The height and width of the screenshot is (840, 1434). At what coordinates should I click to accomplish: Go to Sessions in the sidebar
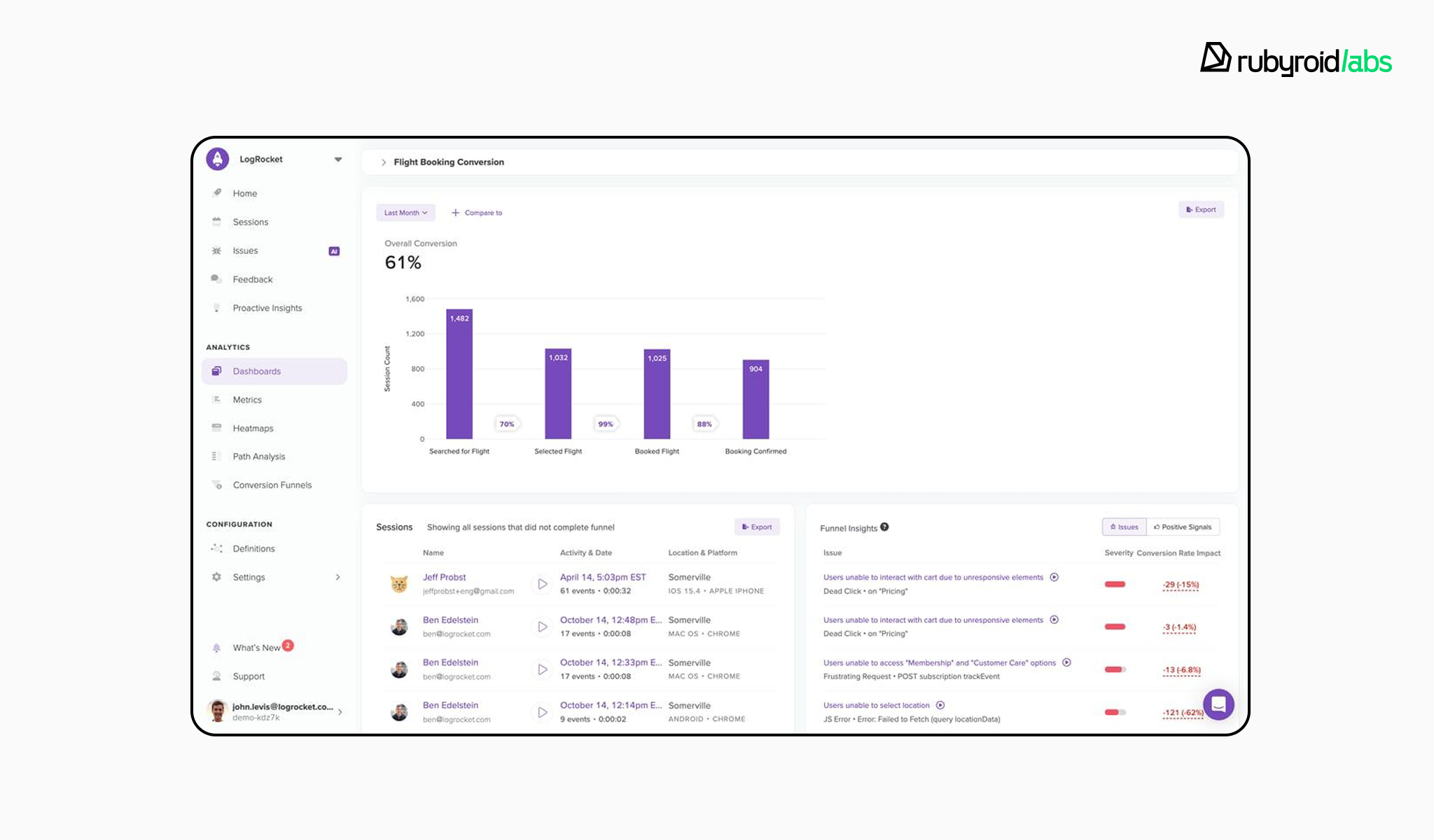coord(250,222)
